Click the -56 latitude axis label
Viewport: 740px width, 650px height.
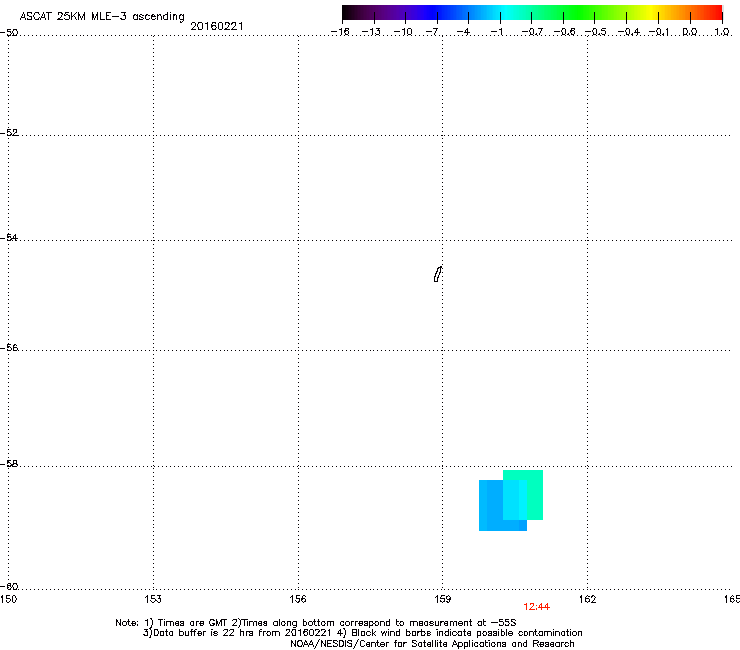9,347
